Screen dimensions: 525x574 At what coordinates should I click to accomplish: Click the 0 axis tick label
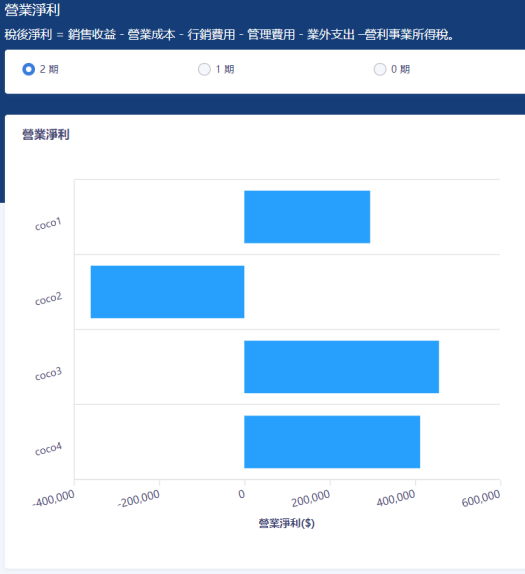click(x=242, y=494)
